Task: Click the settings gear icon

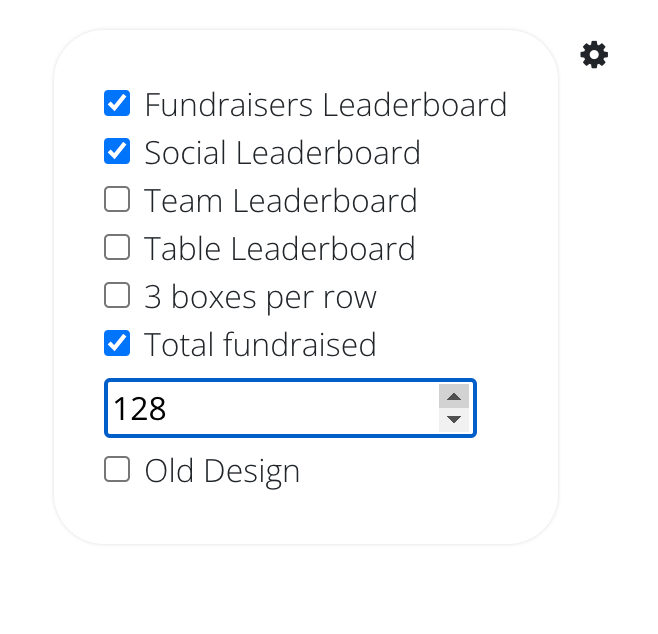Action: pyautogui.click(x=594, y=55)
